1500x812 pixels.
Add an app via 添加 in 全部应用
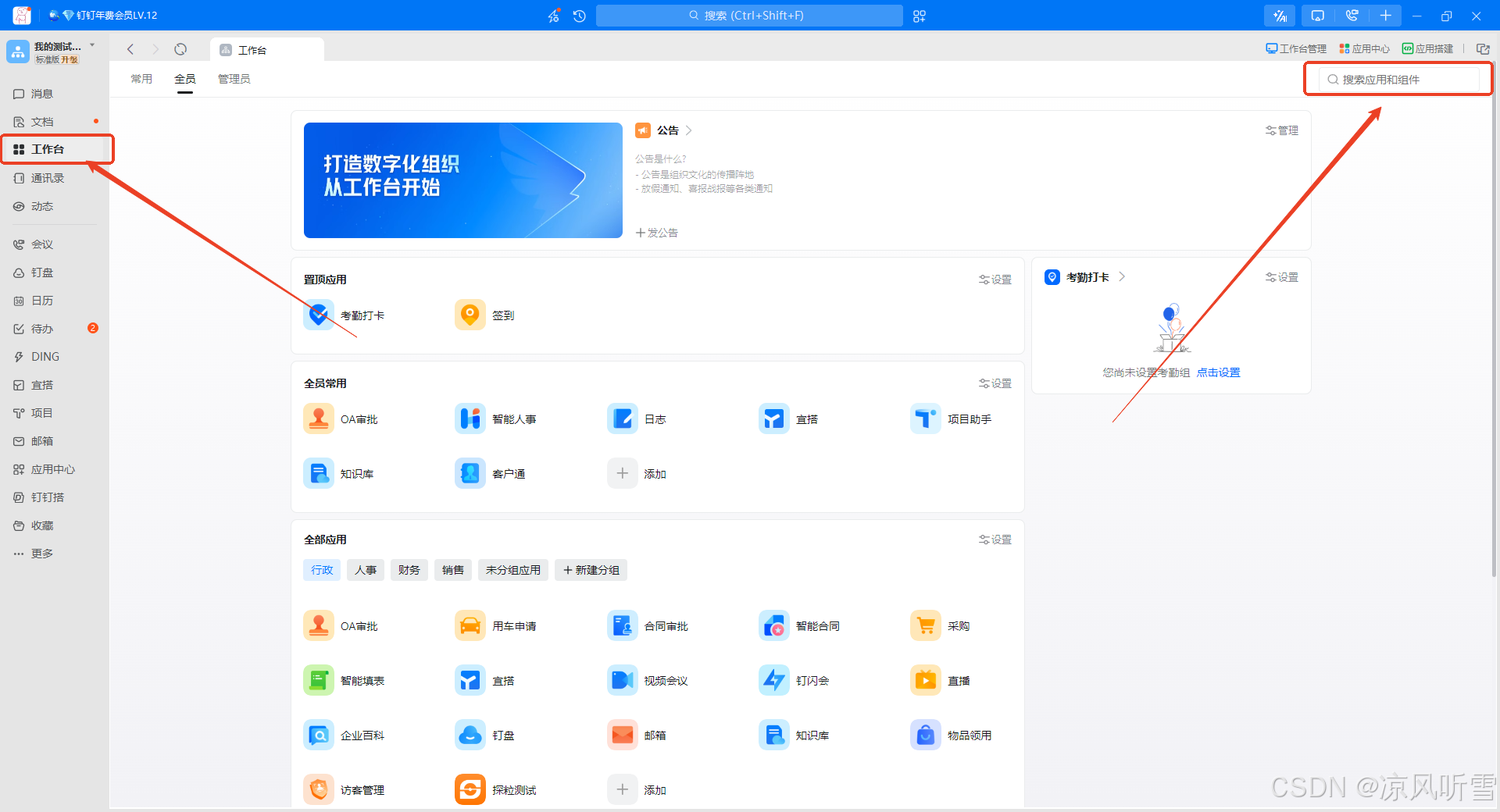coord(637,790)
